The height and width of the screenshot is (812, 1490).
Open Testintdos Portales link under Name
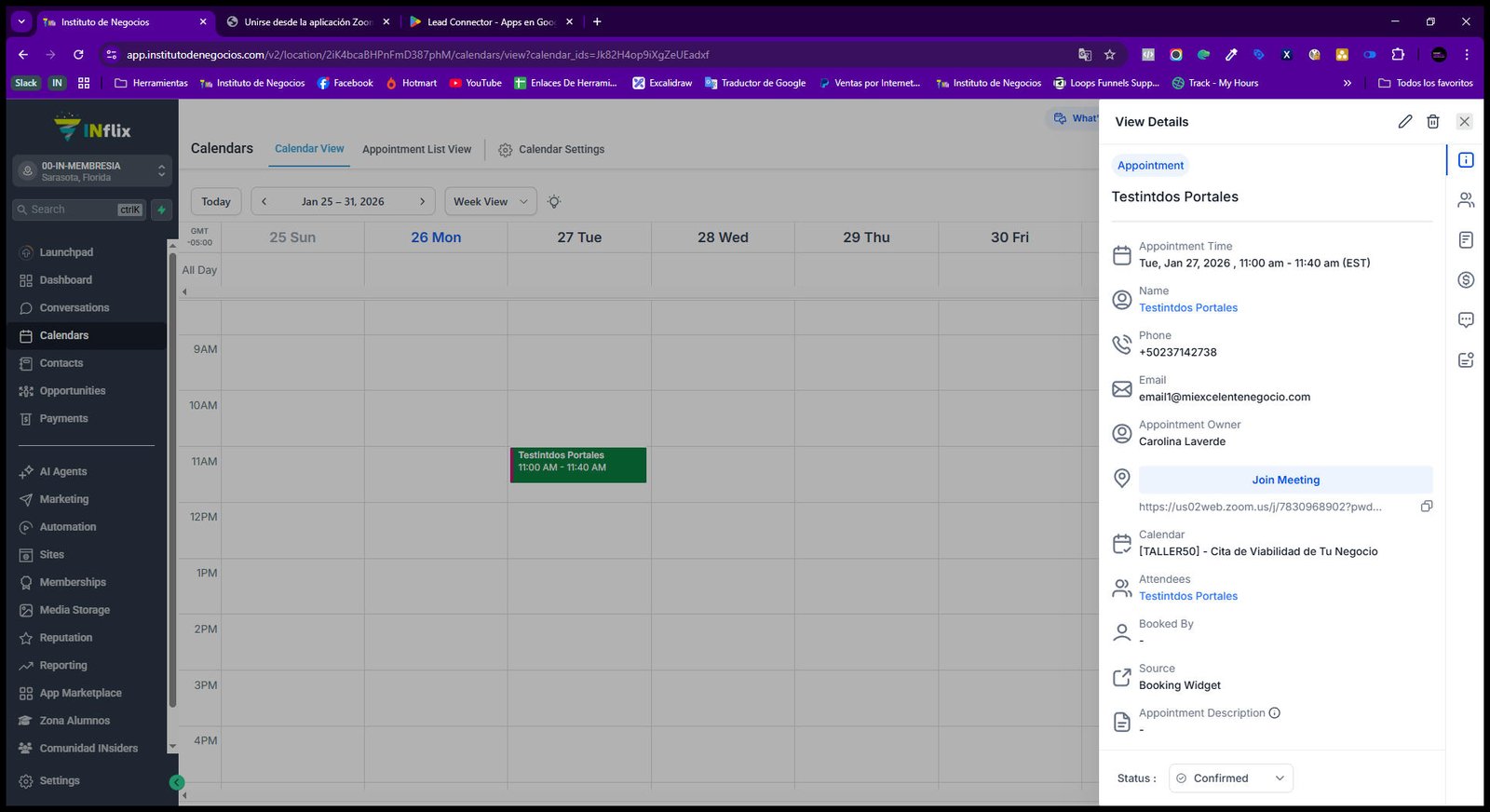click(x=1188, y=308)
